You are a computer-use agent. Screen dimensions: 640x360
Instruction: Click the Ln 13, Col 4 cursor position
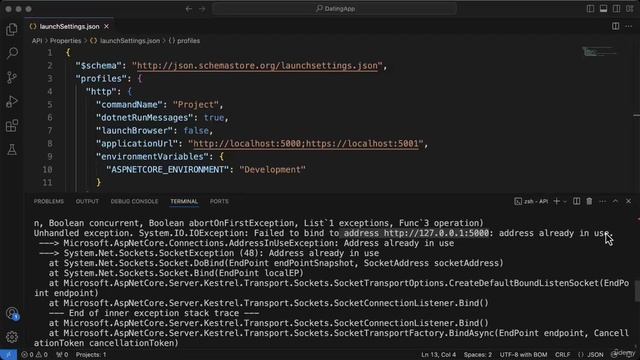point(438,355)
